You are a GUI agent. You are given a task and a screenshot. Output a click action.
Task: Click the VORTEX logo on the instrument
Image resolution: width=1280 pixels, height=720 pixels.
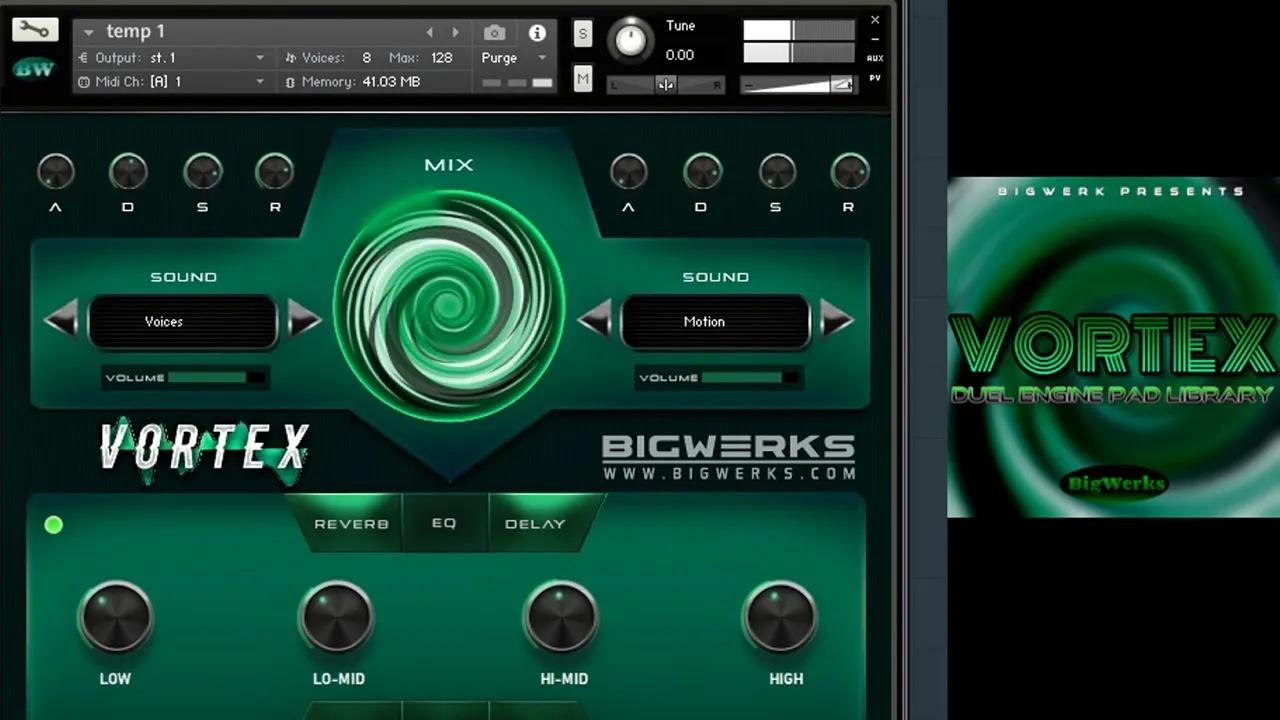pyautogui.click(x=204, y=449)
